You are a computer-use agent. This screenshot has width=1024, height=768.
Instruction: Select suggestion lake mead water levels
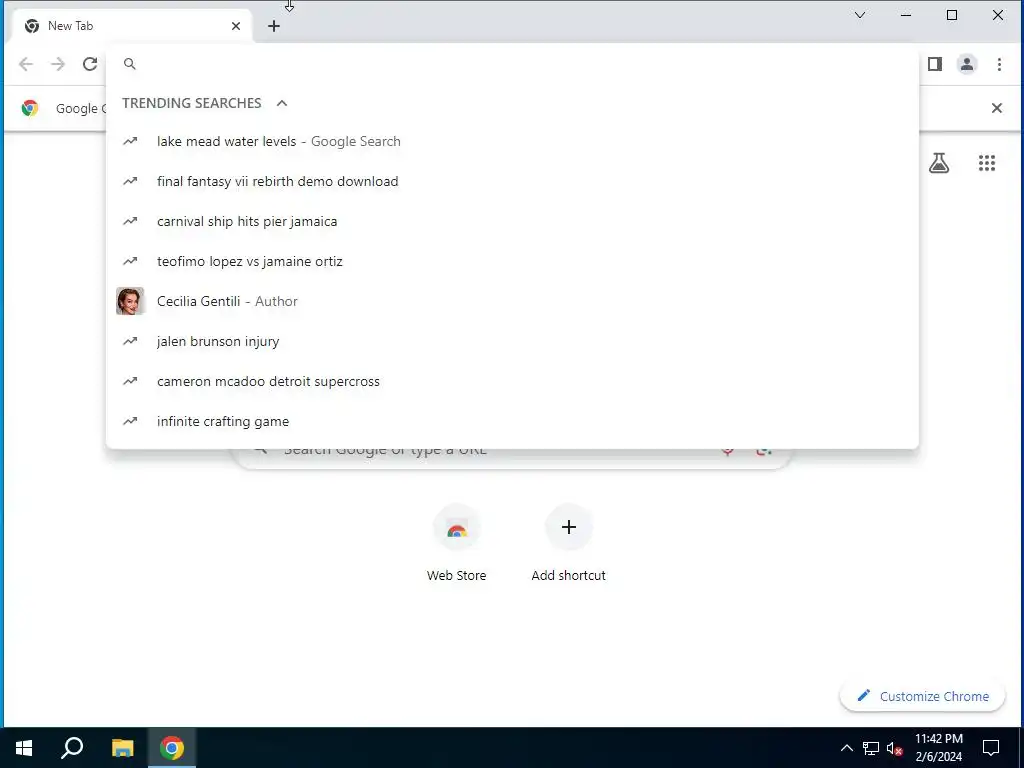512,142
